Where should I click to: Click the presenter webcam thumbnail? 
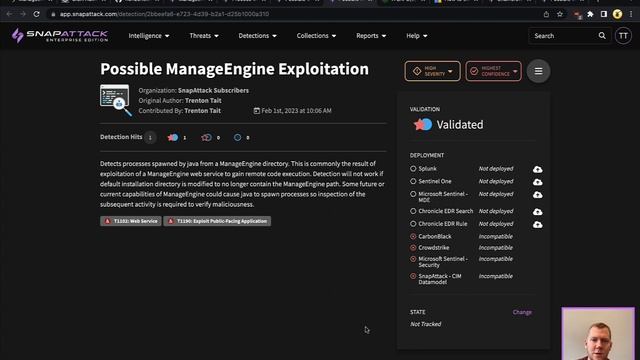click(598, 333)
